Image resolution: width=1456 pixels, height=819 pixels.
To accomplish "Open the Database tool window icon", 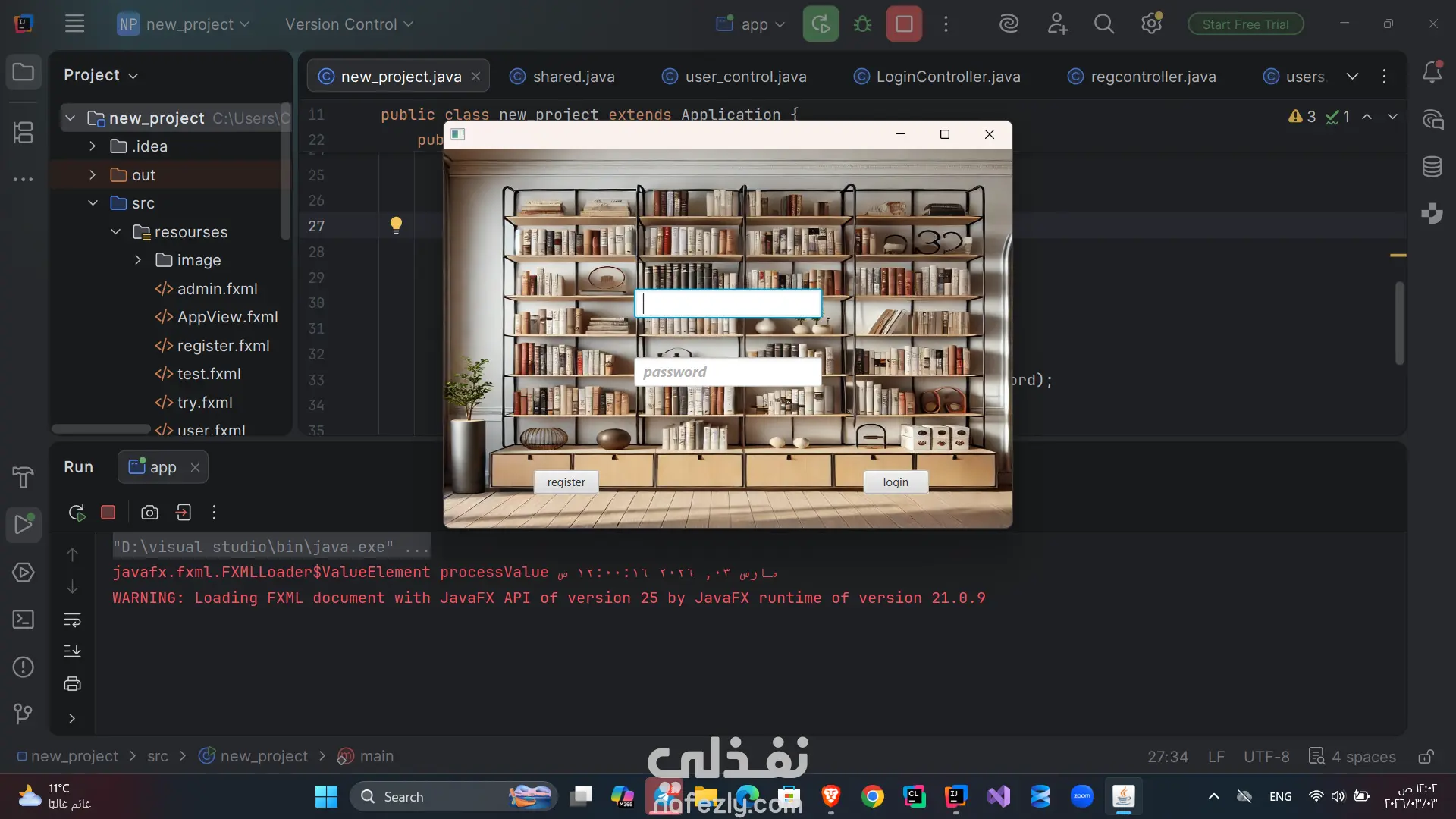I will pos(1432,167).
